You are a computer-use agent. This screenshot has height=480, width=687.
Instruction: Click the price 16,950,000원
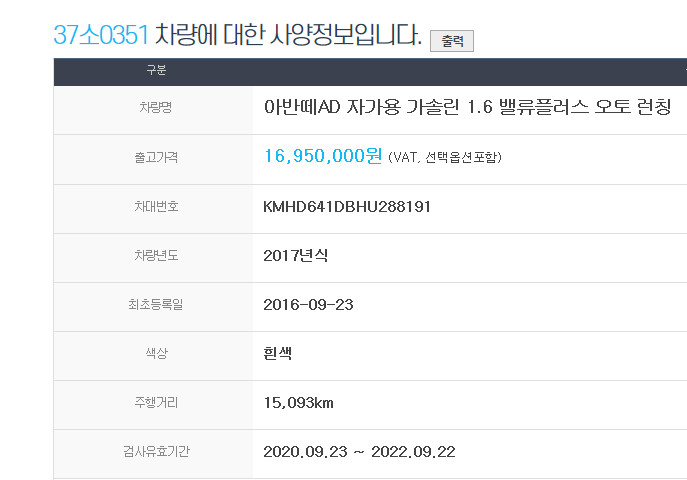click(323, 155)
